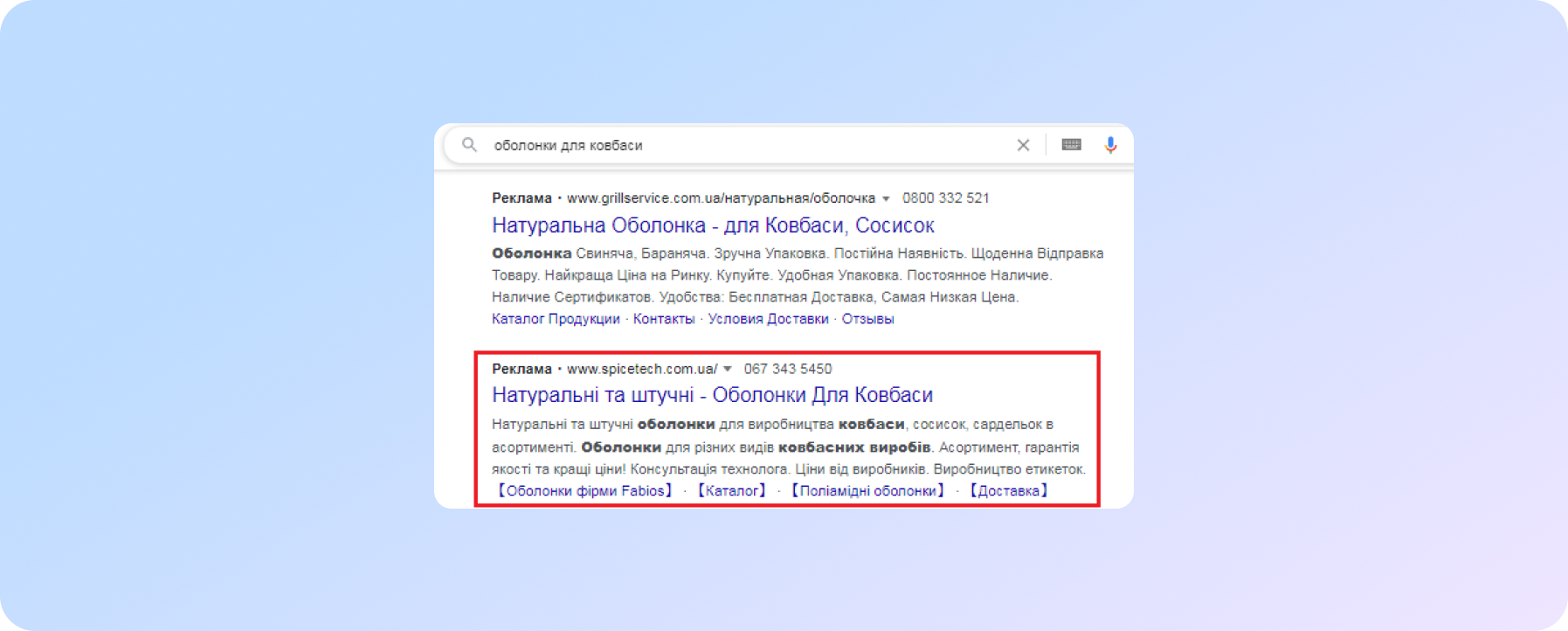This screenshot has width=1568, height=631.
Task: Open the Каталог Продукции sitelink
Action: pos(556,319)
